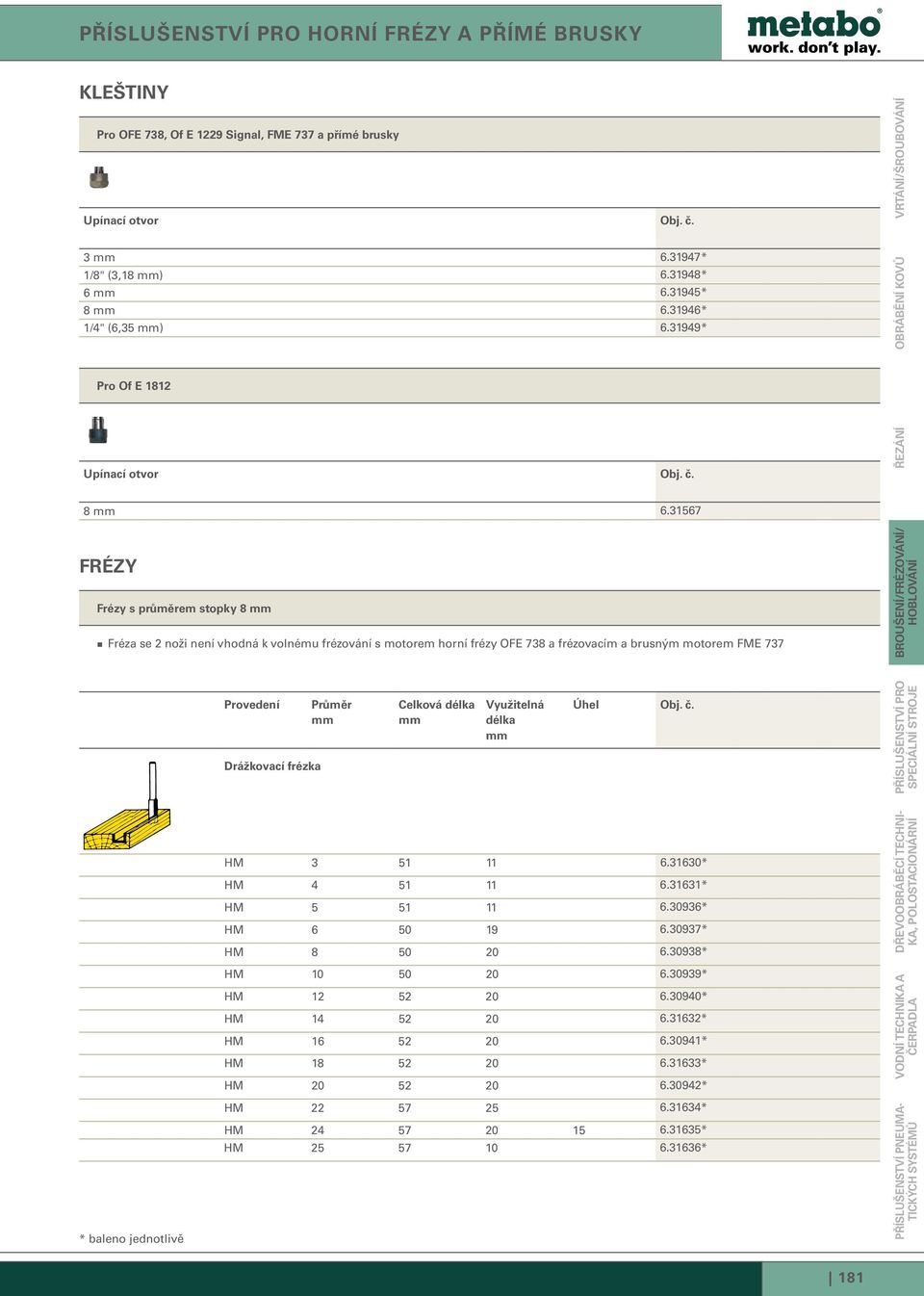The width and height of the screenshot is (924, 1296).
Task: Click order number 6.31630*
Action: click(x=683, y=863)
